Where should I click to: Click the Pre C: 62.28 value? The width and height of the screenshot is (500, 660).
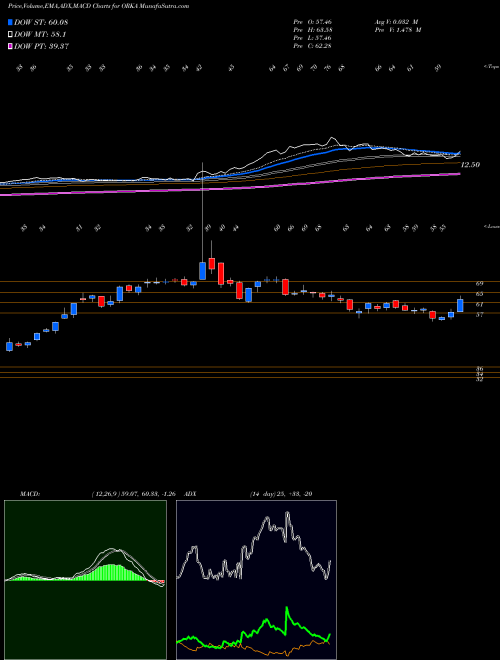tap(312, 46)
